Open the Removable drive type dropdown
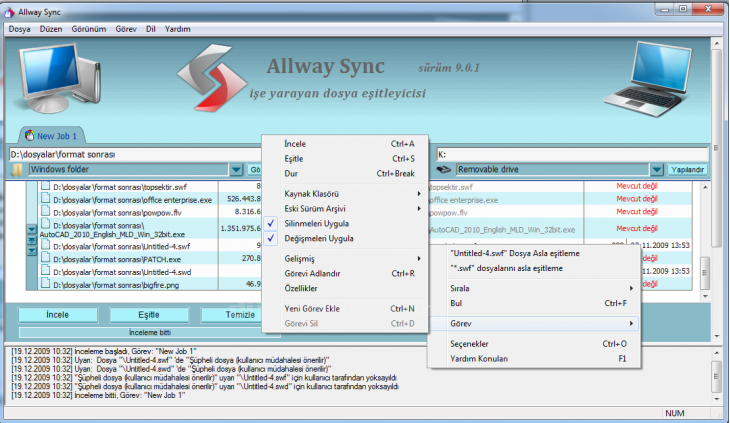This screenshot has width=730, height=423. click(x=657, y=170)
